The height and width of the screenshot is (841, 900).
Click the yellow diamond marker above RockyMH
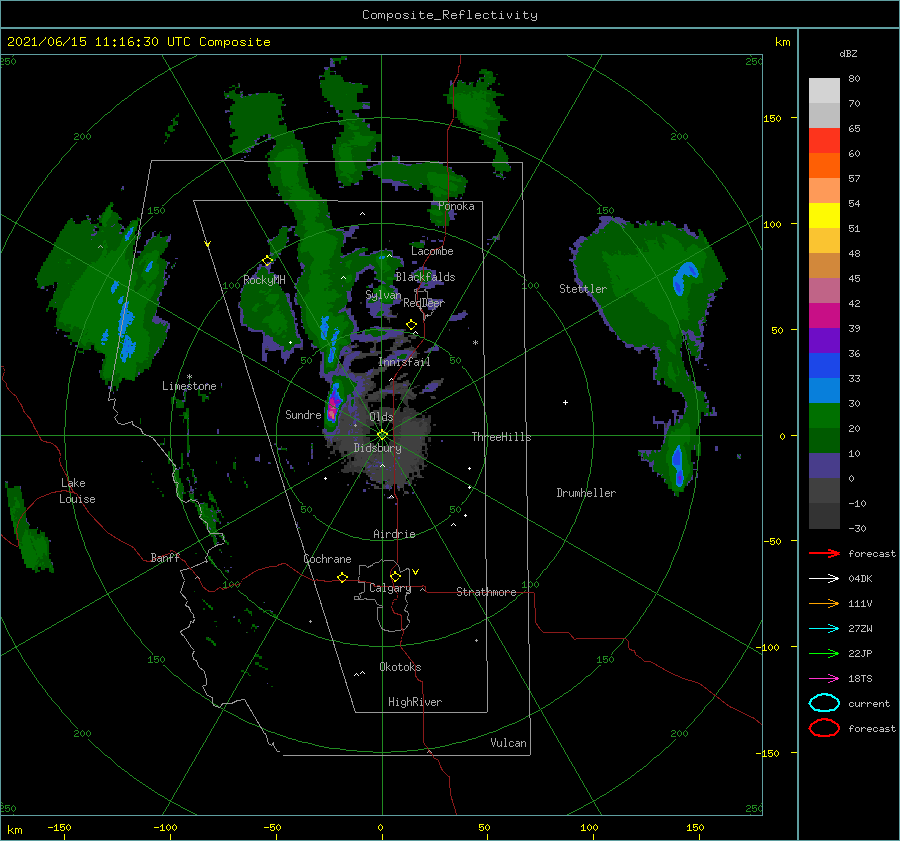coord(267,261)
